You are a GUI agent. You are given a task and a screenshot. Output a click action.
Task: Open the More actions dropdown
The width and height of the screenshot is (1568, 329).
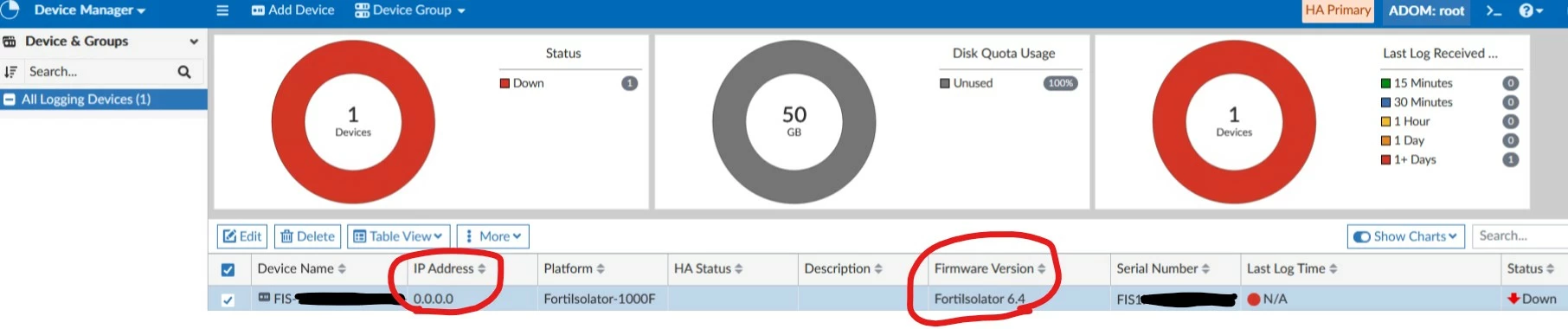click(493, 236)
